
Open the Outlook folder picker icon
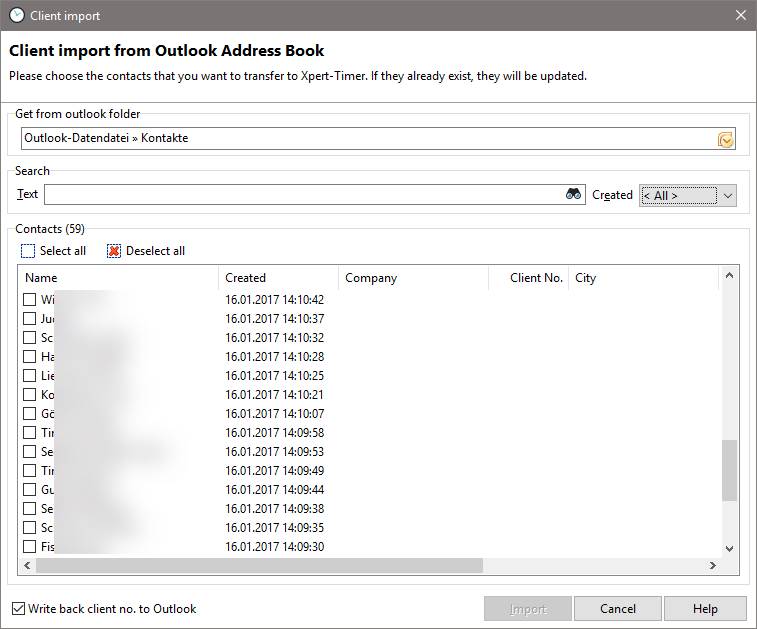point(726,139)
